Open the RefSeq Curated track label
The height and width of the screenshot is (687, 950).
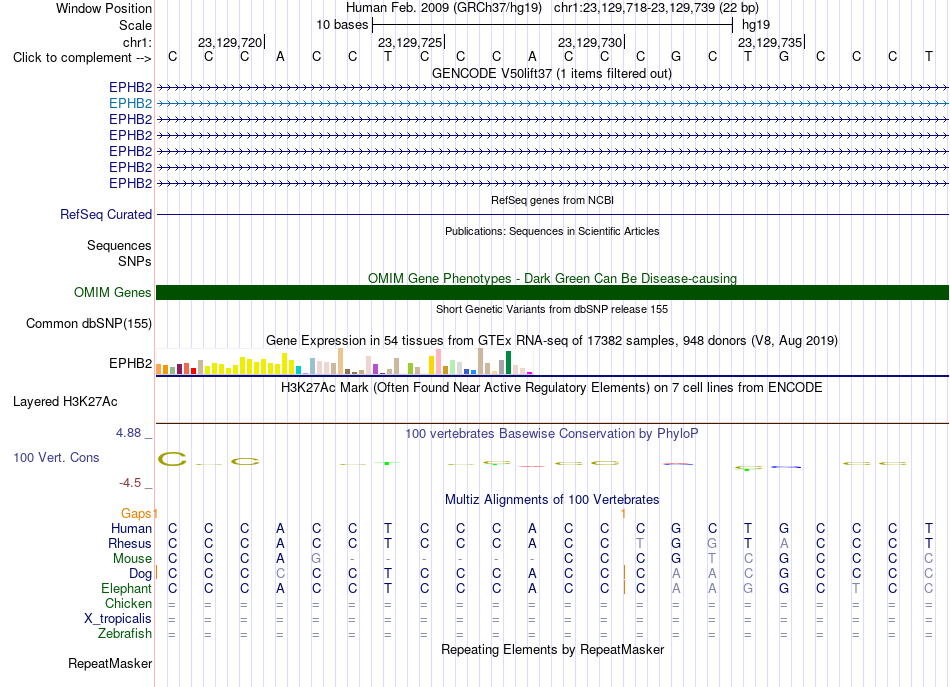point(106,214)
